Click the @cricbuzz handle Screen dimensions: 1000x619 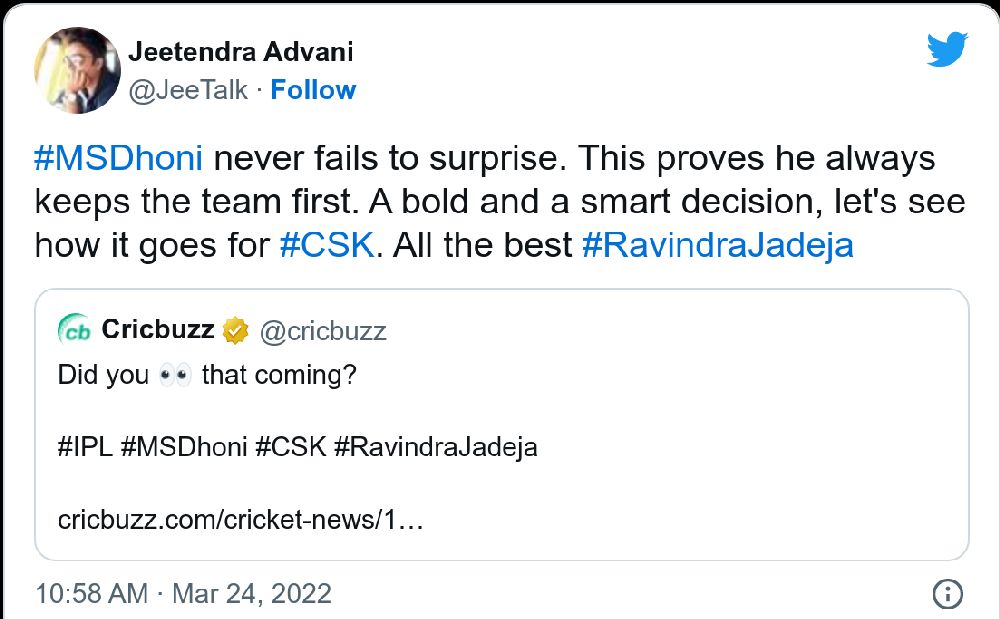pos(323,331)
